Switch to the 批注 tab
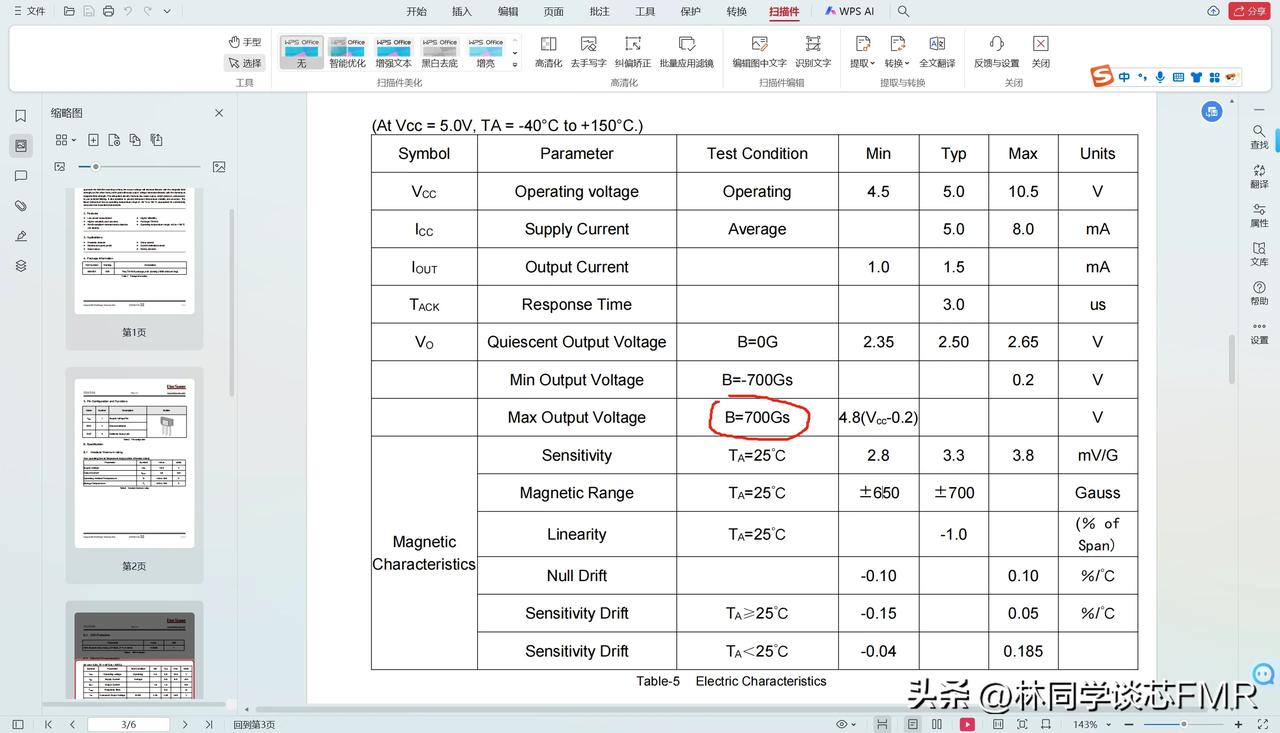Screen dimensions: 1280x733 pos(599,11)
